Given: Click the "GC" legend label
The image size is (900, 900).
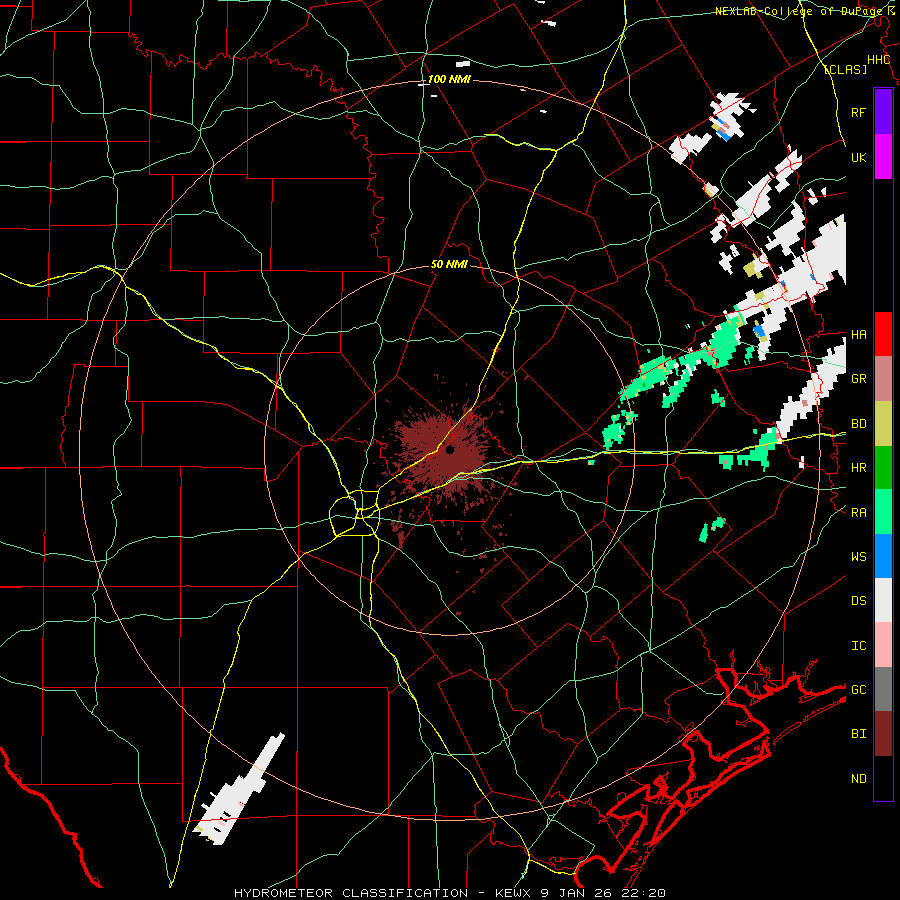Looking at the screenshot, I should [858, 689].
